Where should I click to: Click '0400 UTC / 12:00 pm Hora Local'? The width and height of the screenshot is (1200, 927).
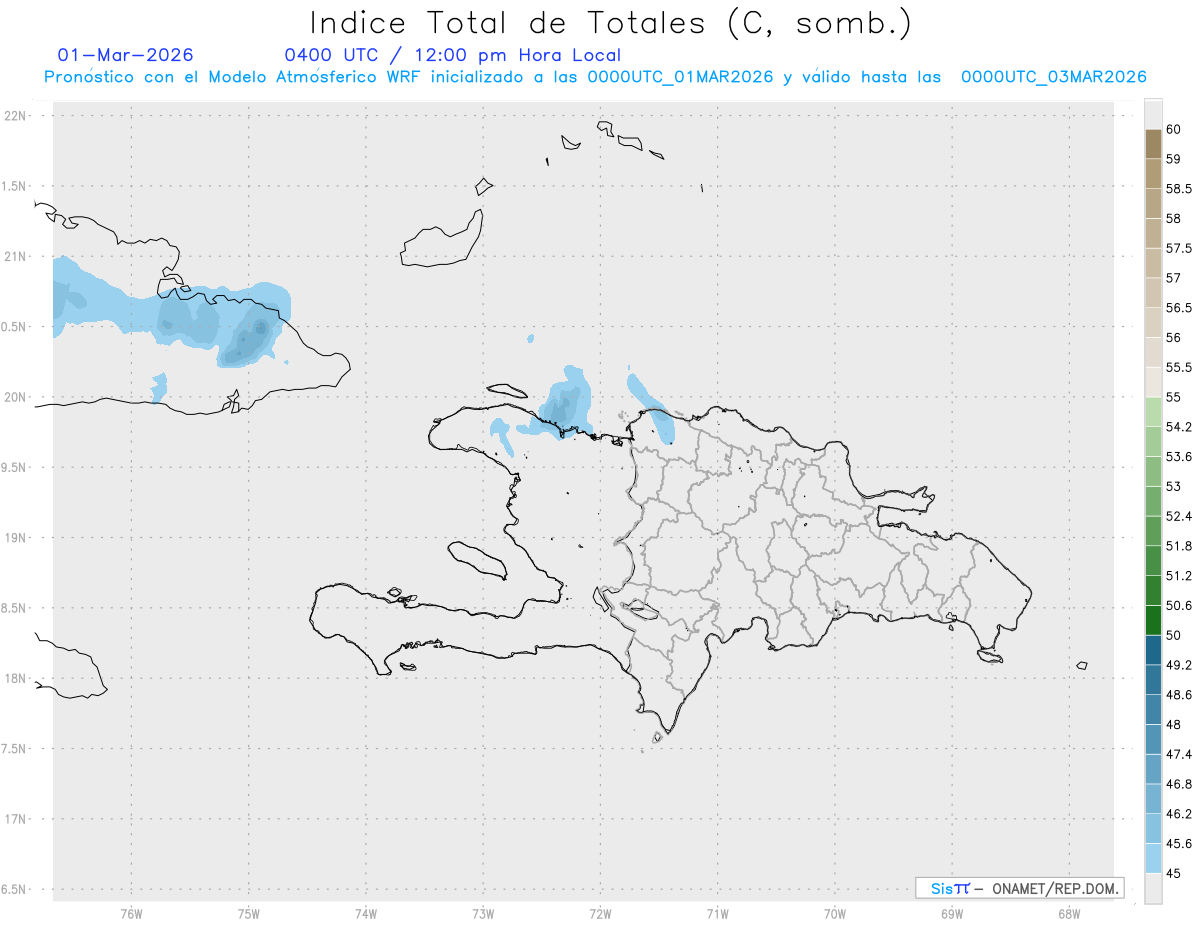pyautogui.click(x=453, y=55)
